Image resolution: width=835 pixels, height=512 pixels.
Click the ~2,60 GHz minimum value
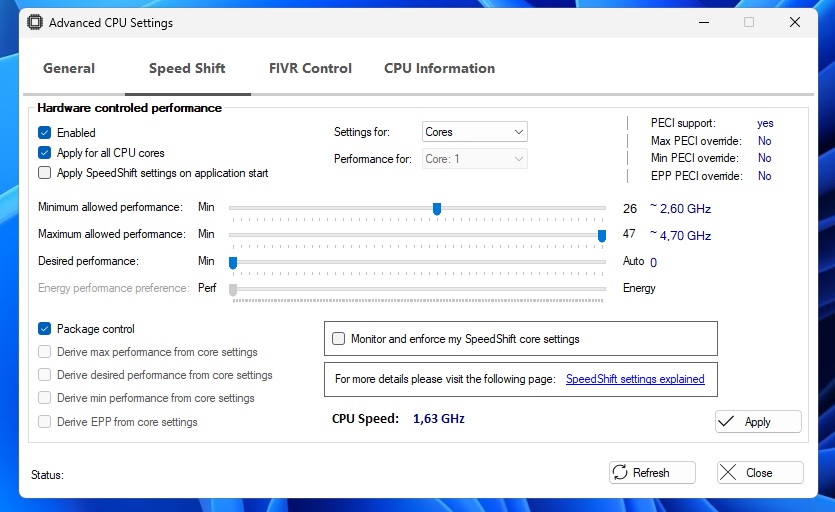681,208
